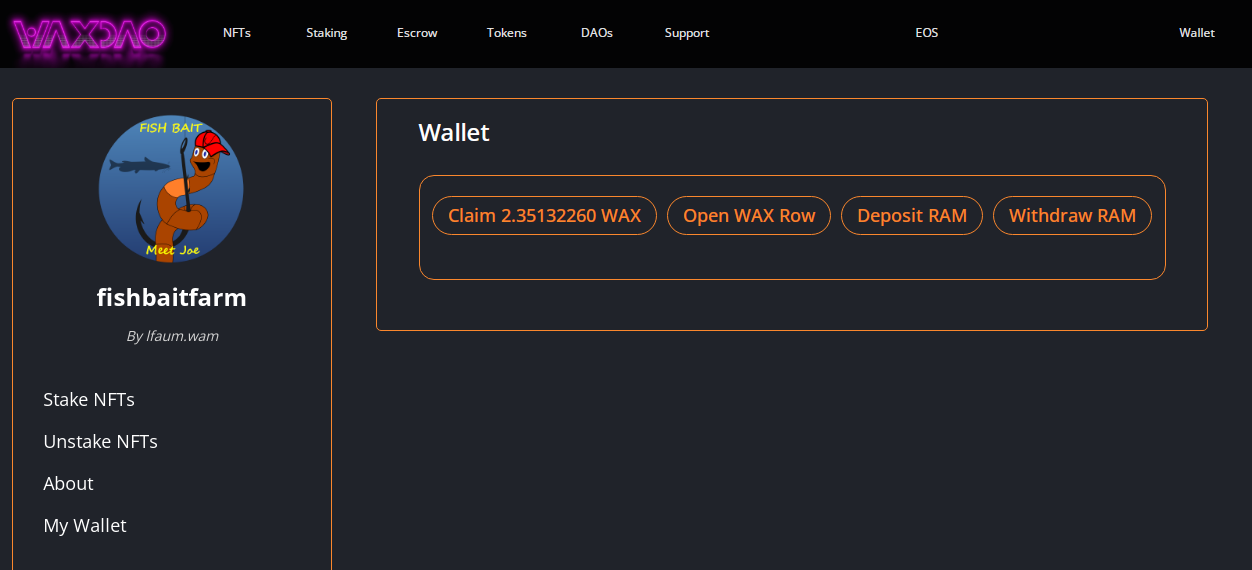Click the WAXDAO neon logo
This screenshot has width=1252, height=570.
90,35
